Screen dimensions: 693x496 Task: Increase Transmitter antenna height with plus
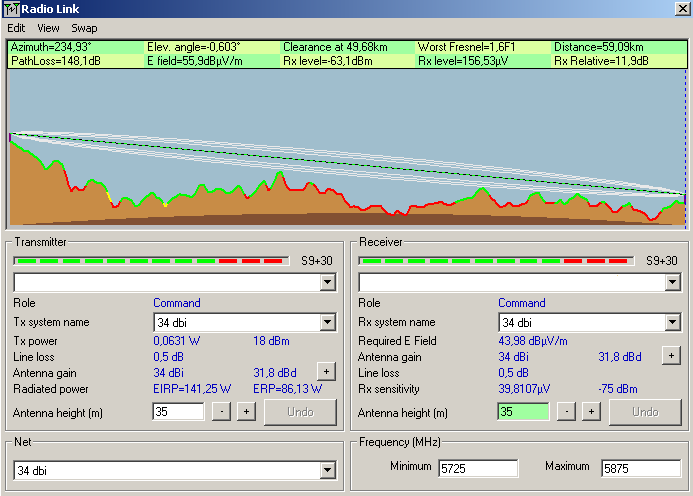pyautogui.click(x=245, y=412)
